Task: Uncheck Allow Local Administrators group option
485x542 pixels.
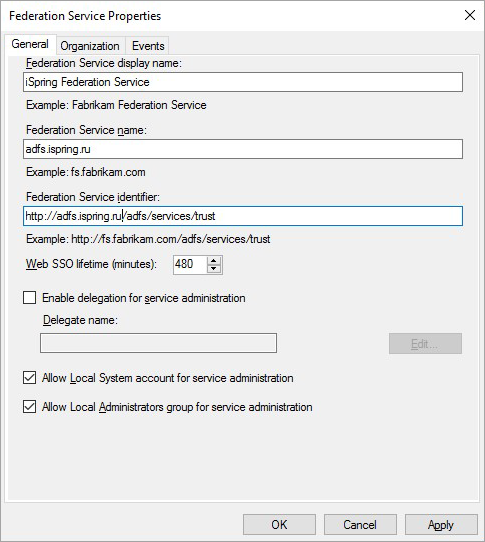Action: [x=29, y=407]
